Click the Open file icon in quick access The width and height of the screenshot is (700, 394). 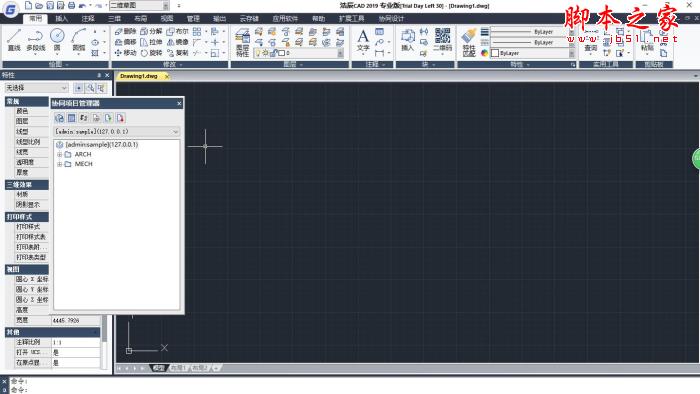point(39,6)
